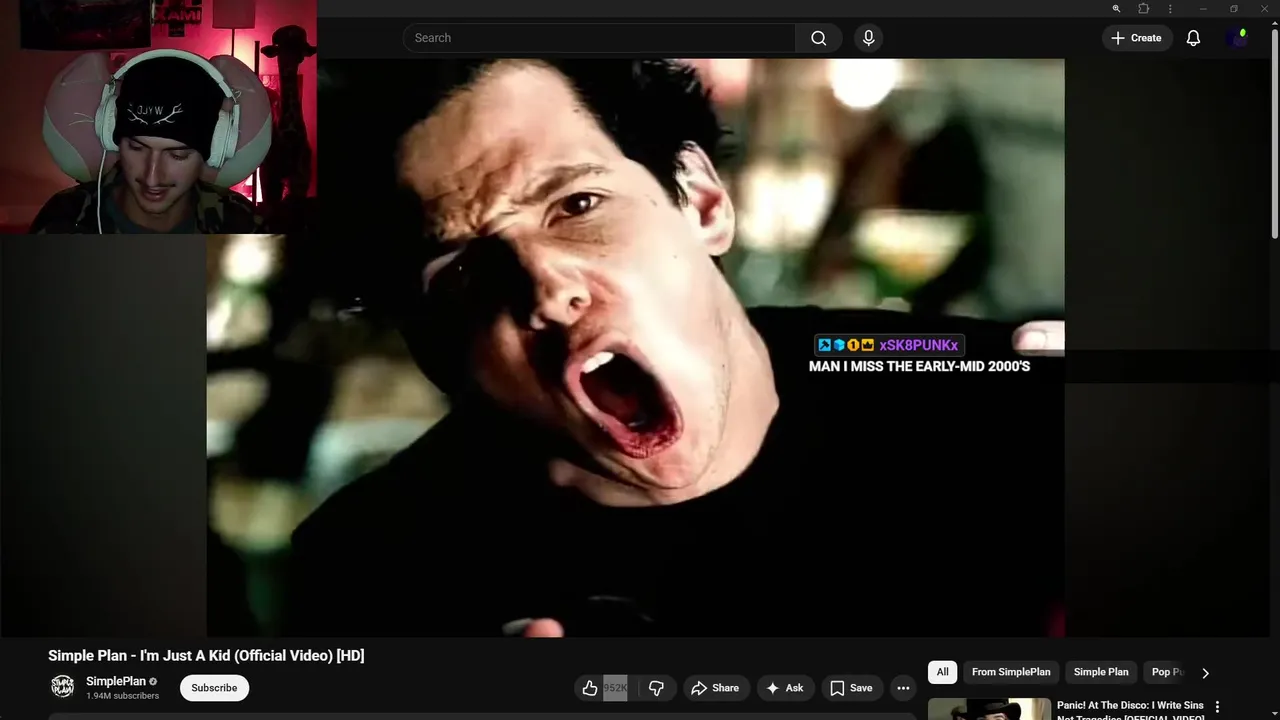Image resolution: width=1280 pixels, height=720 pixels.
Task: Click the '1.94M subscribers' text
Action: [122, 696]
